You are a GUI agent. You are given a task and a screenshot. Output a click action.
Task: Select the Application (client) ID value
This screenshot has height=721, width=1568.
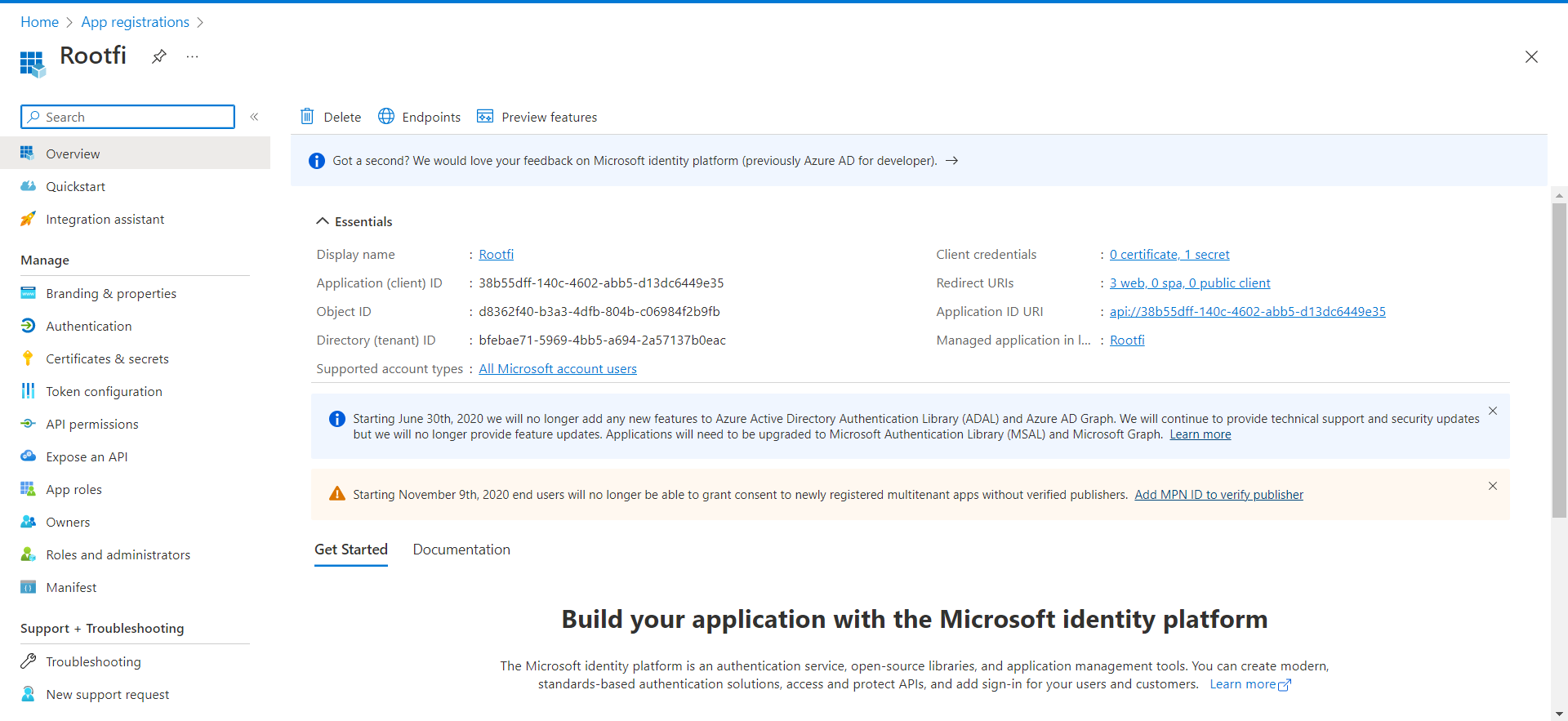601,283
